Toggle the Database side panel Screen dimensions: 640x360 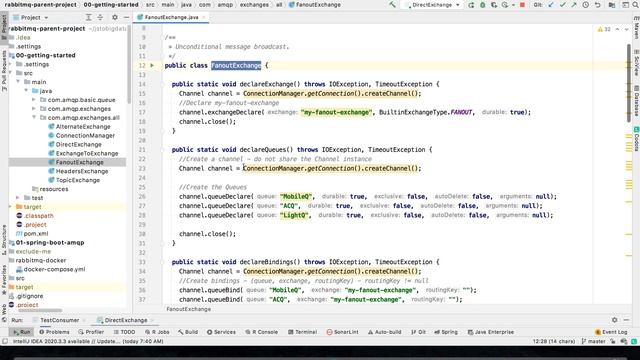point(636,101)
